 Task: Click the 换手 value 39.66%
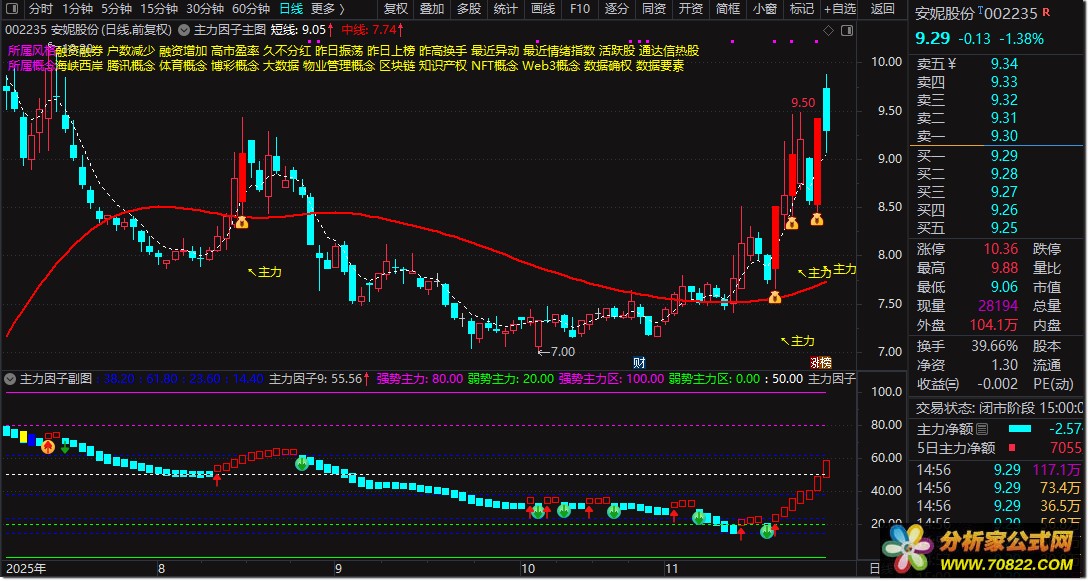[x=994, y=346]
